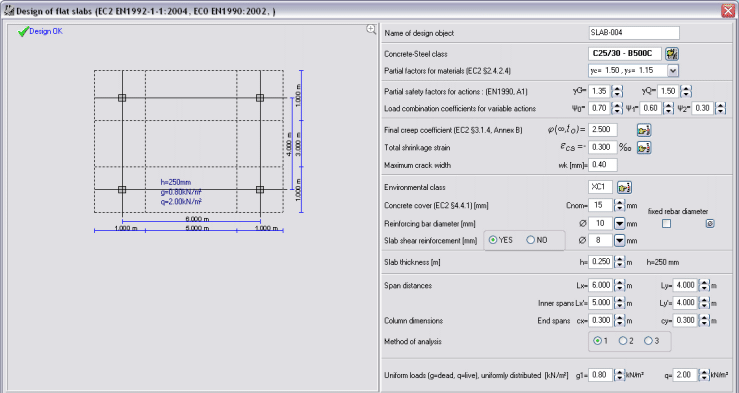739x393 pixels.
Task: Choose method of analysis option 2
Action: (x=623, y=341)
